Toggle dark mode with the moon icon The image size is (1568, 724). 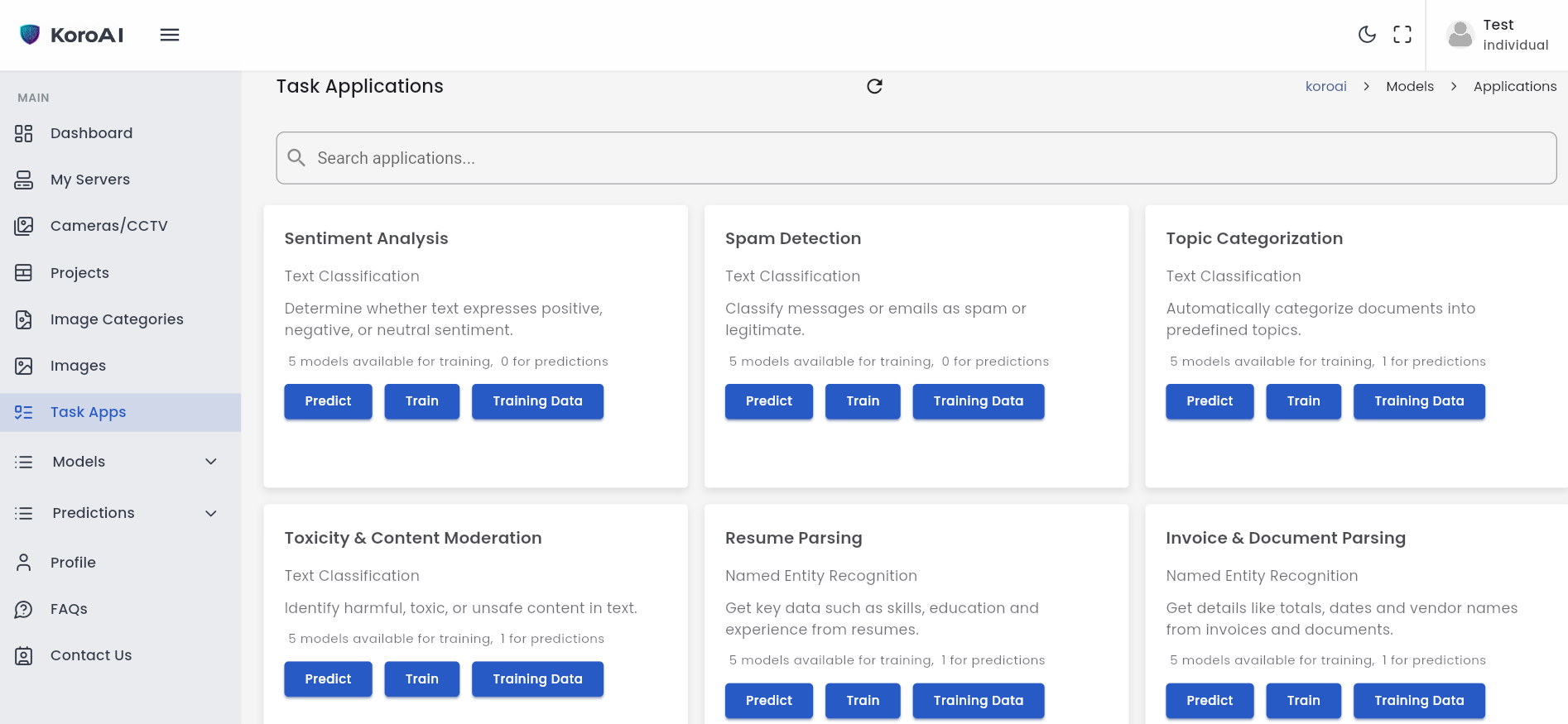point(1367,35)
